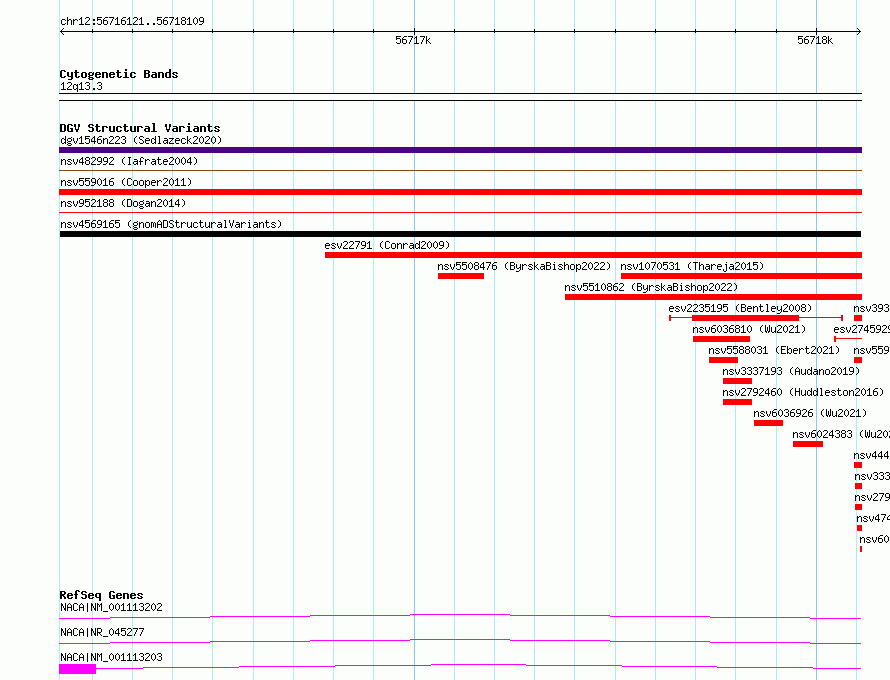
Task: Open NACA|NR_045277 transcript label
Action: (102, 632)
